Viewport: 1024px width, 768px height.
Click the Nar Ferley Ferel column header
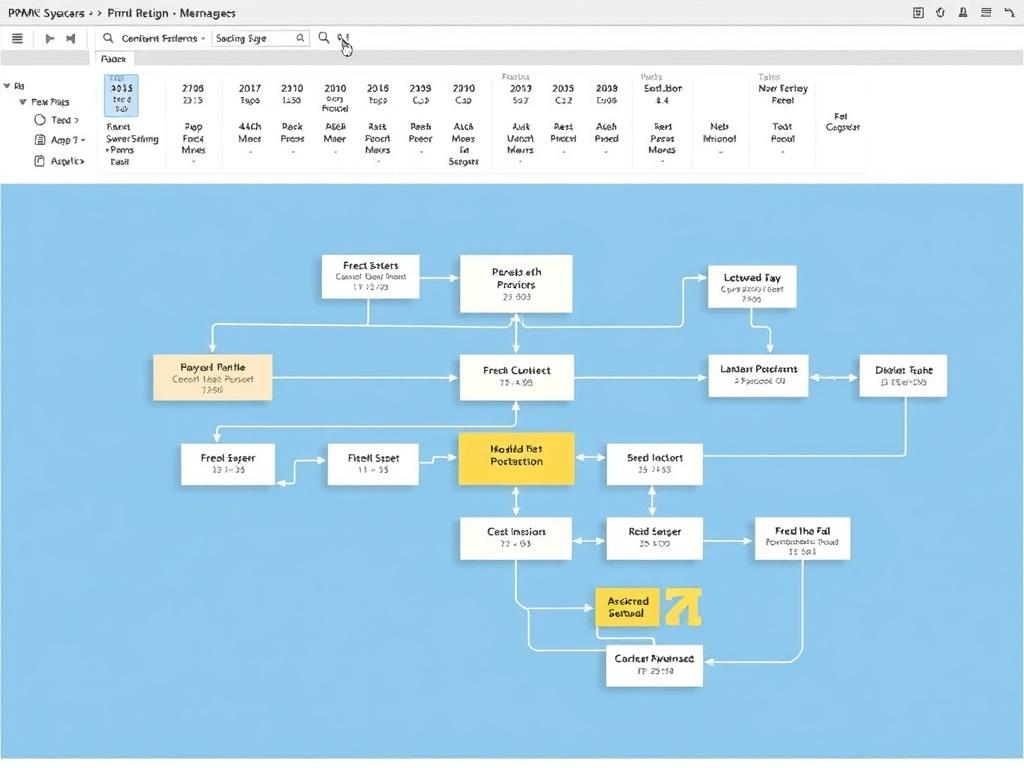(782, 94)
